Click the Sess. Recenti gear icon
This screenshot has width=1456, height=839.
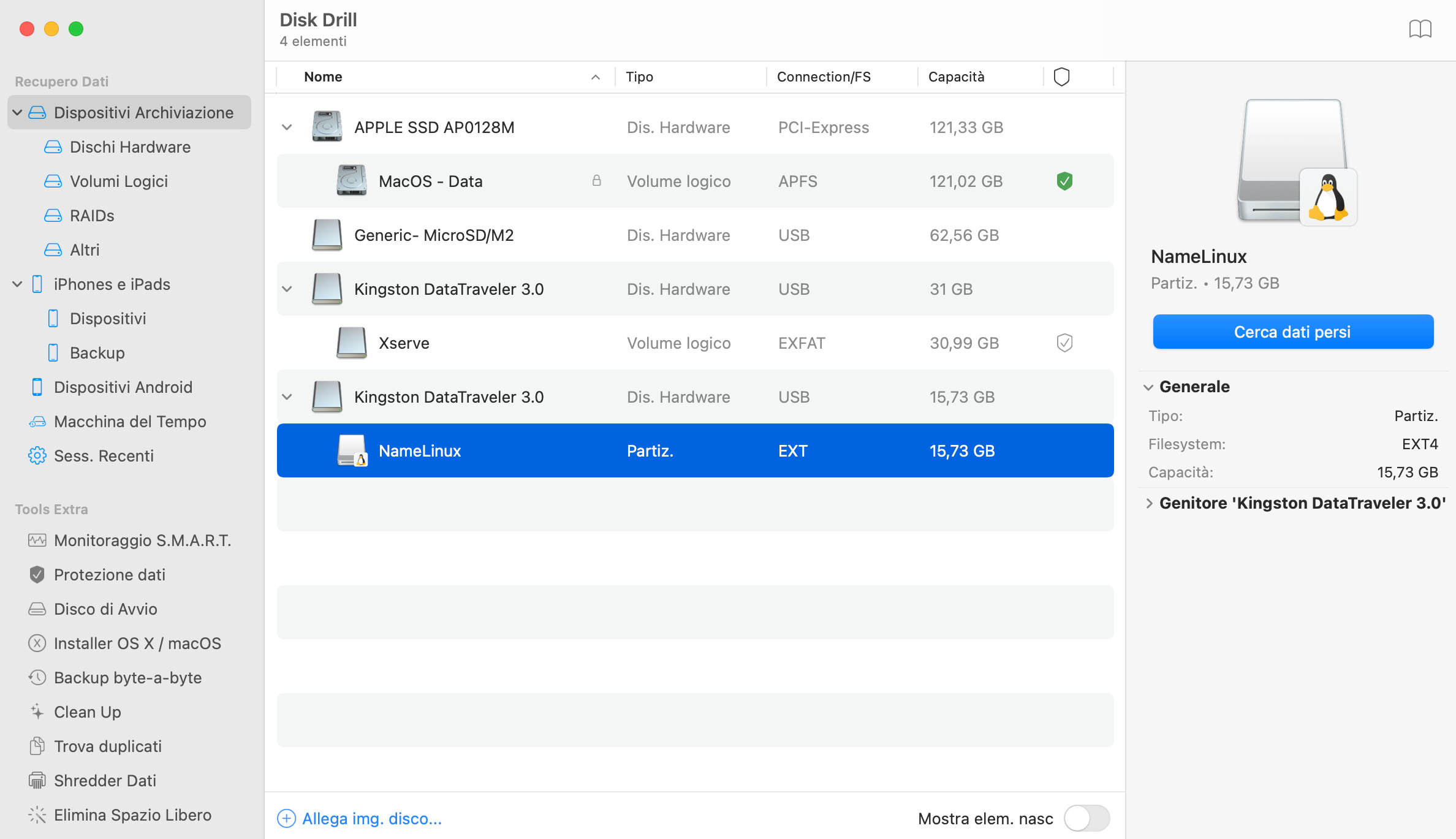pos(37,456)
